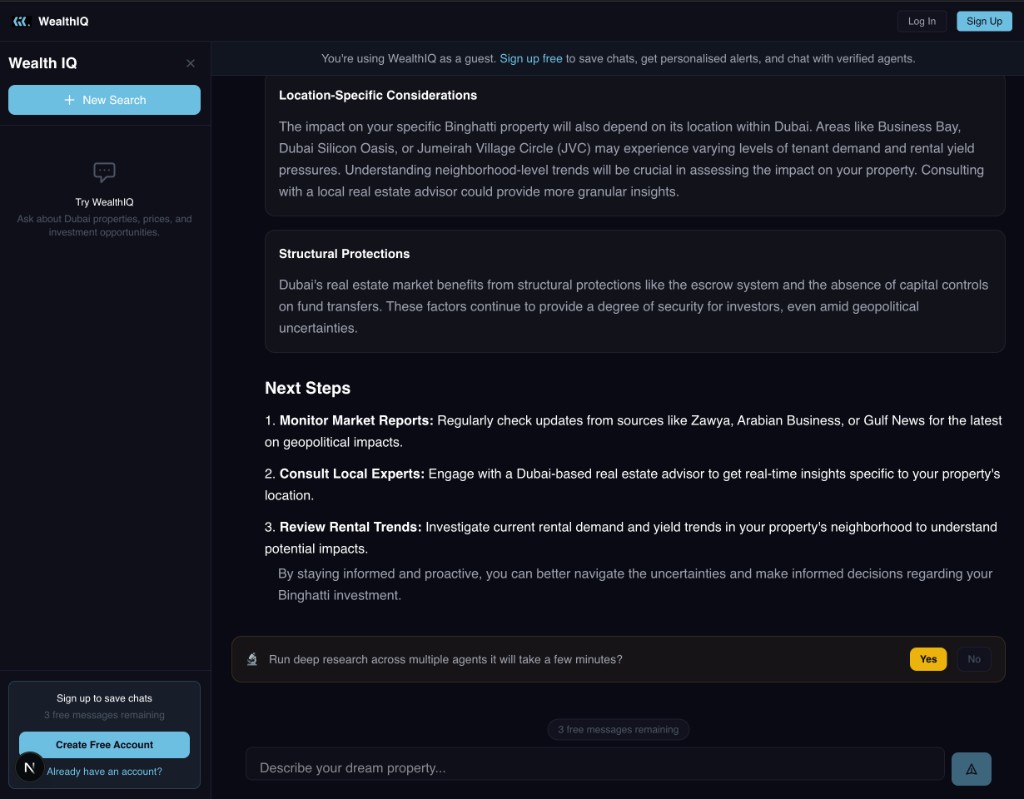Click the "3 free messages remaining" pill above the input
The image size is (1024, 799).
click(618, 730)
